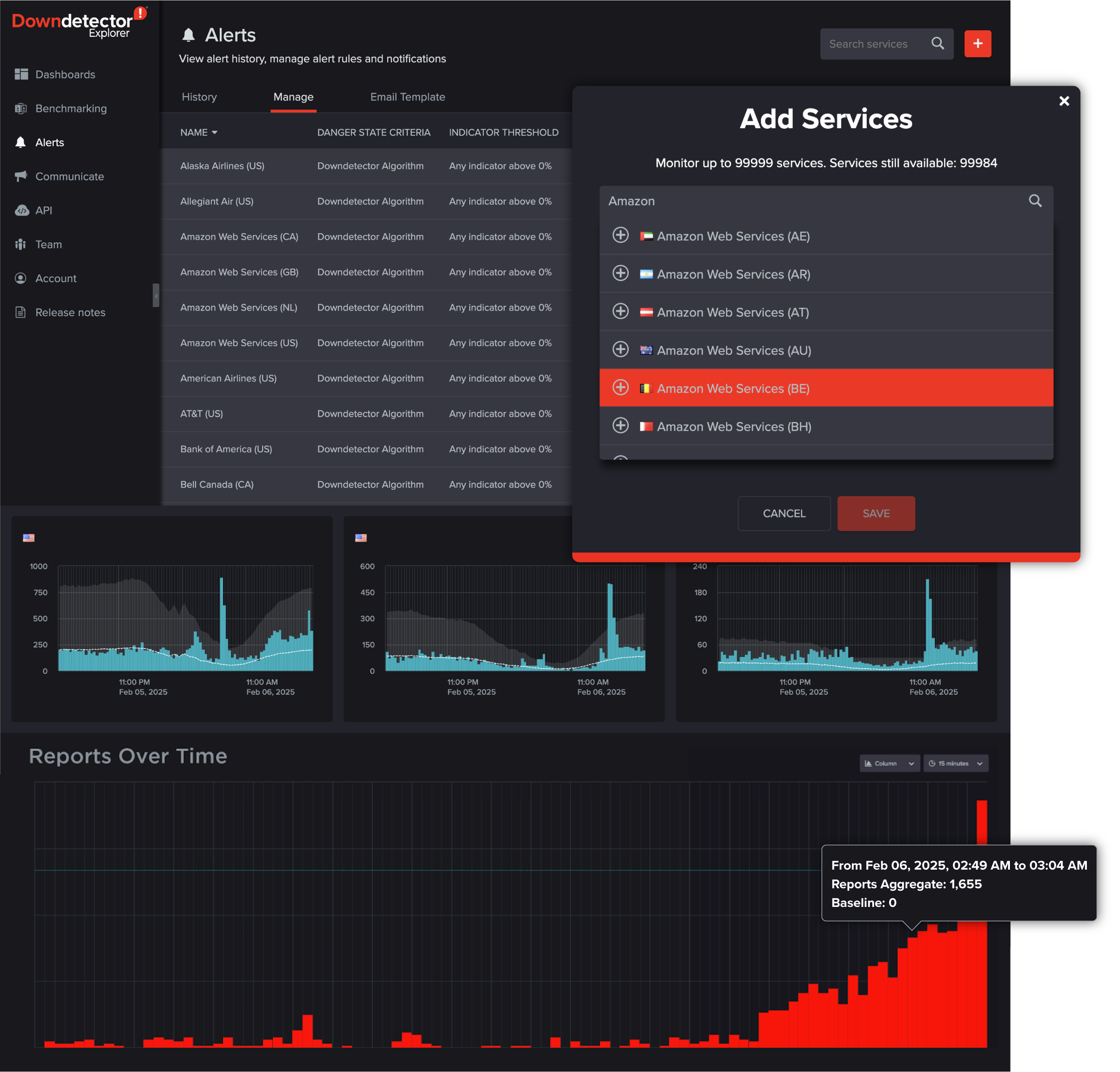Image resolution: width=1120 pixels, height=1072 pixels.
Task: Cancel the Add Services dialog
Action: [x=783, y=513]
